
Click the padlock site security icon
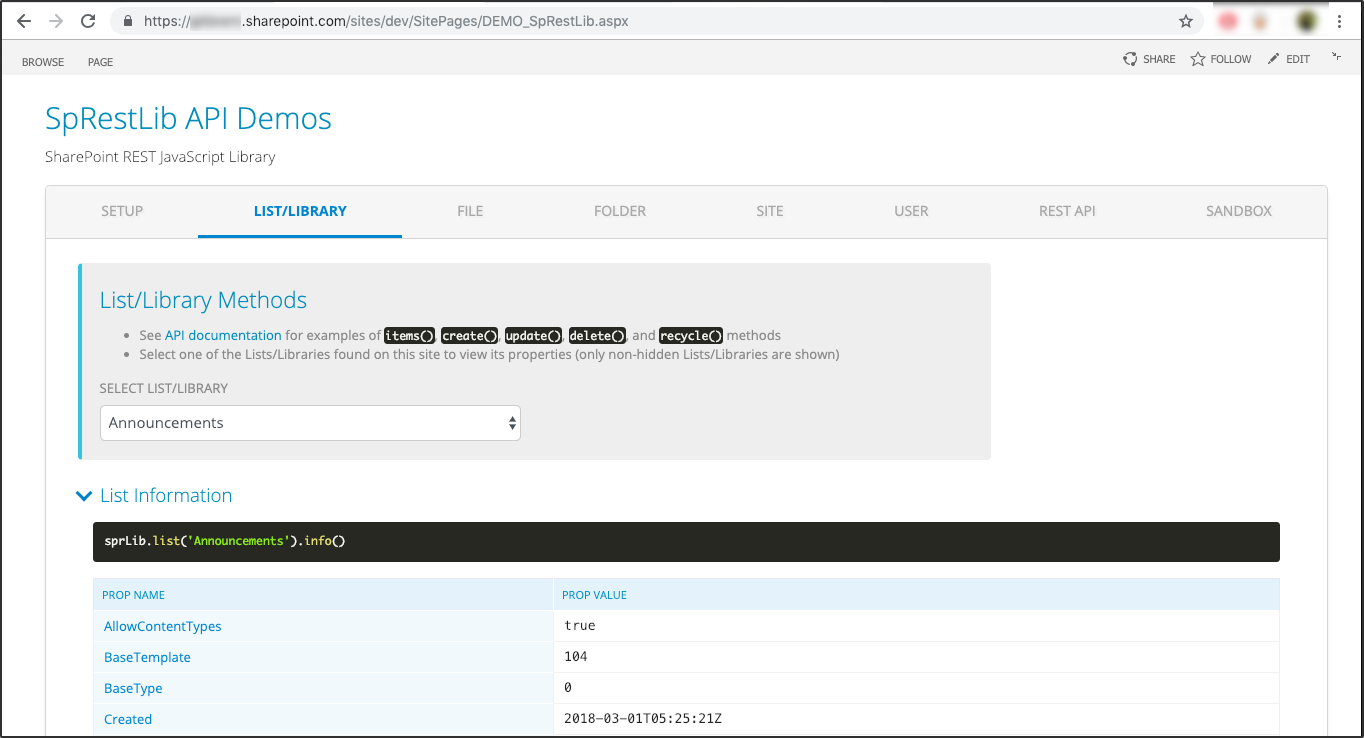126,20
